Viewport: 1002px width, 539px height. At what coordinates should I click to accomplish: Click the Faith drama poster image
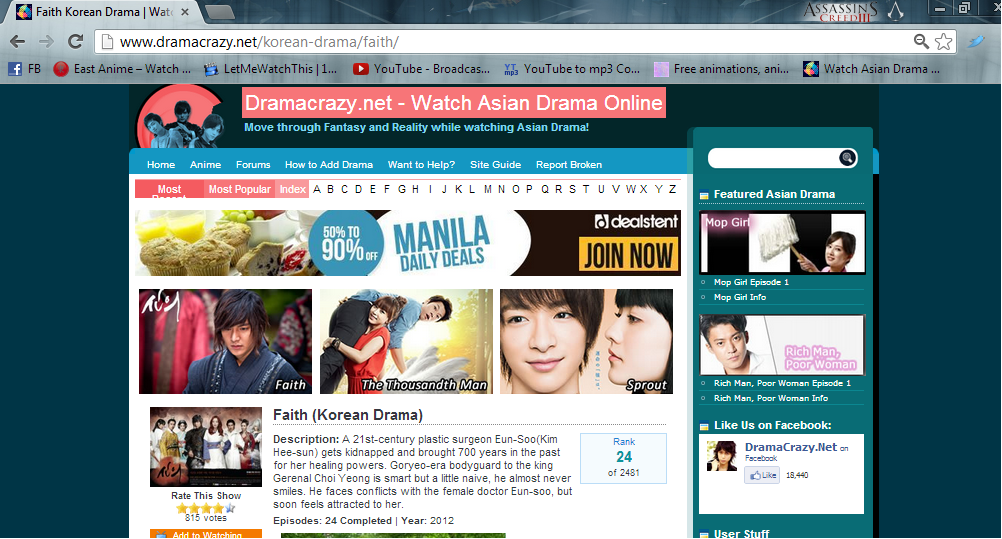click(206, 447)
